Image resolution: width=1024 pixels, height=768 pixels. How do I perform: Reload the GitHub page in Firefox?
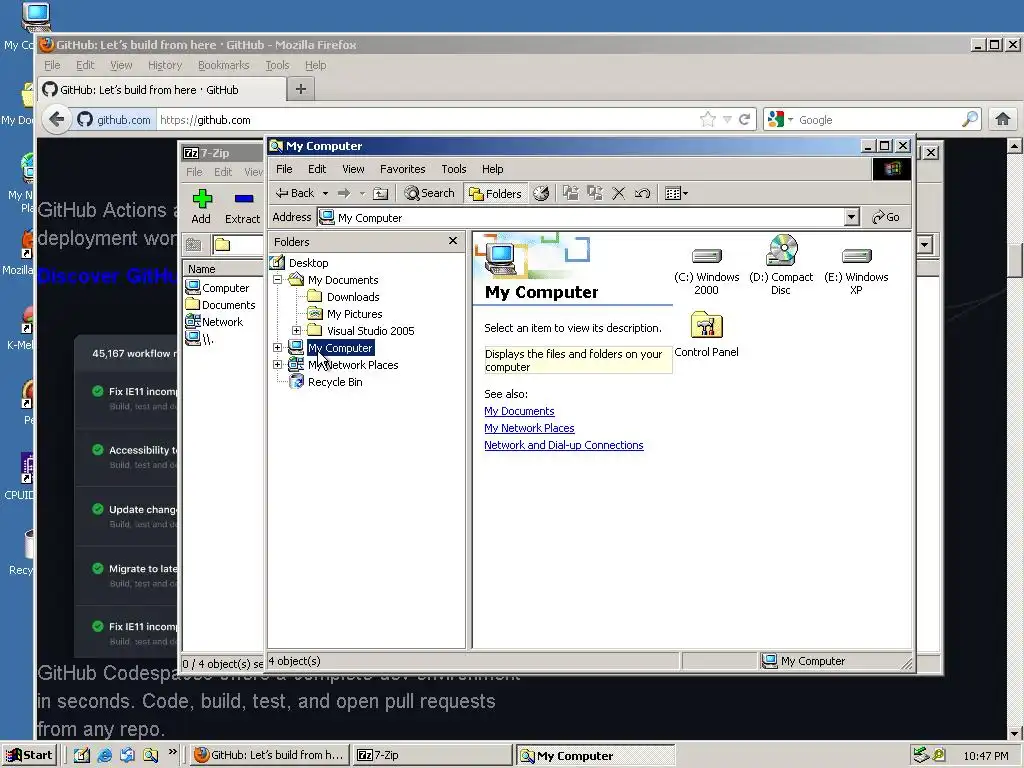744,120
